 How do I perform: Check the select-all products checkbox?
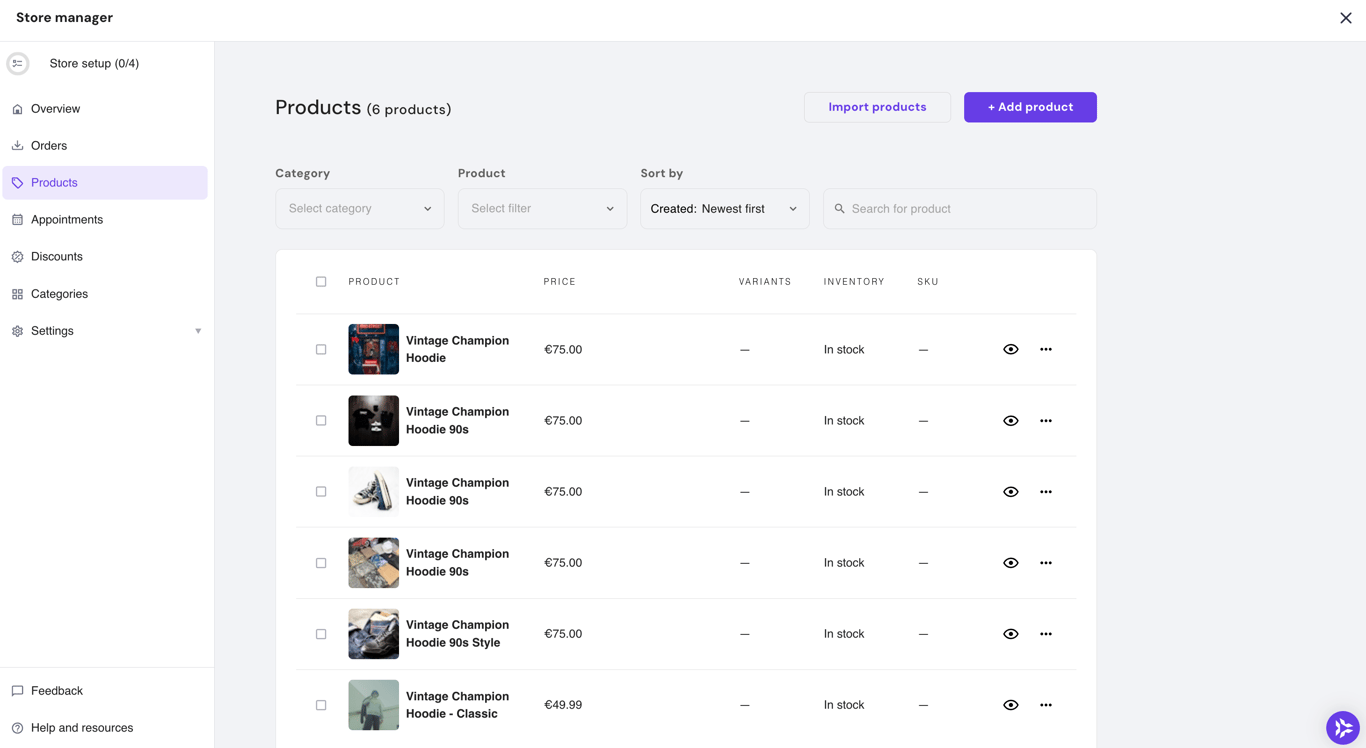321,281
